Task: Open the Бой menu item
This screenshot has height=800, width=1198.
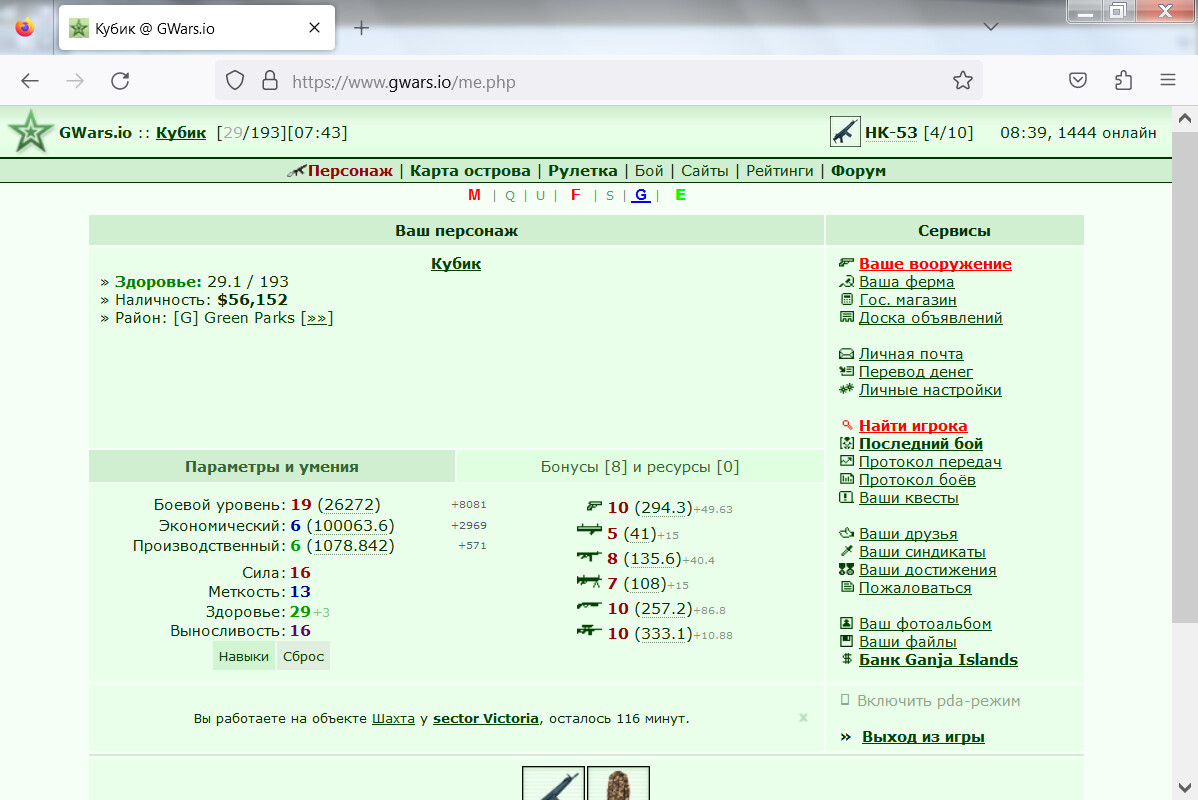Action: click(649, 170)
